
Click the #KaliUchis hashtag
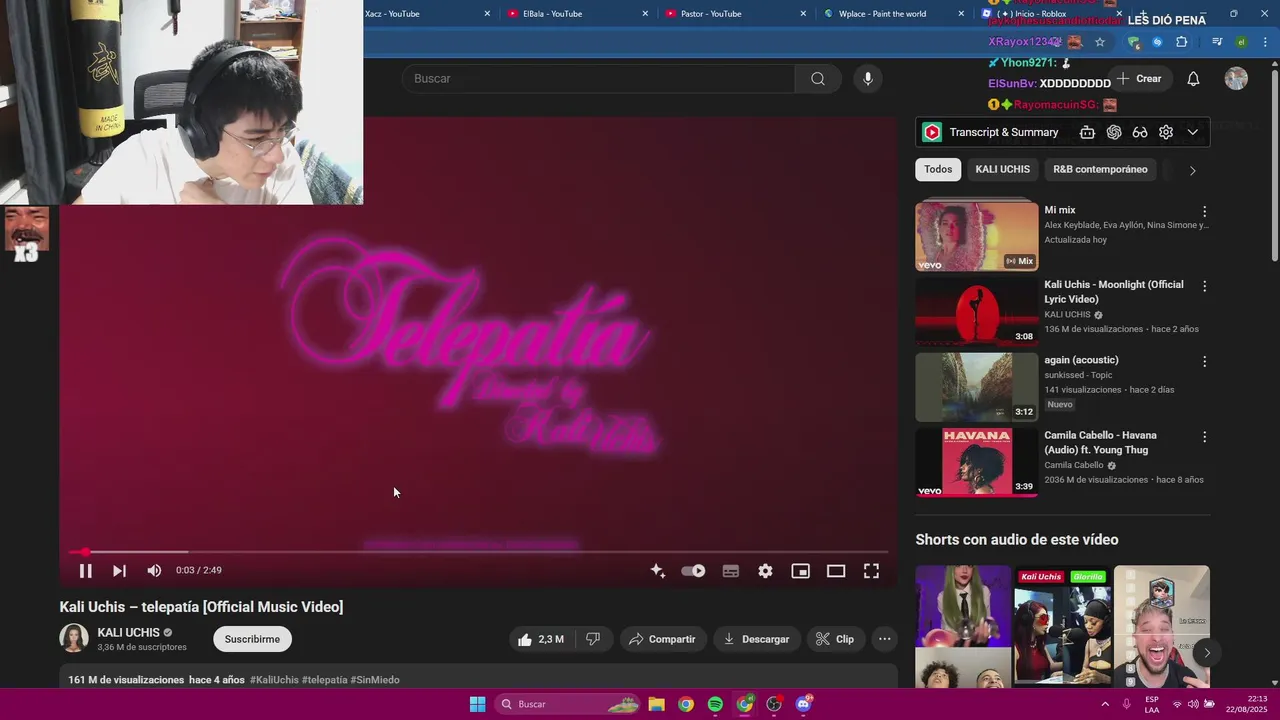click(x=274, y=680)
